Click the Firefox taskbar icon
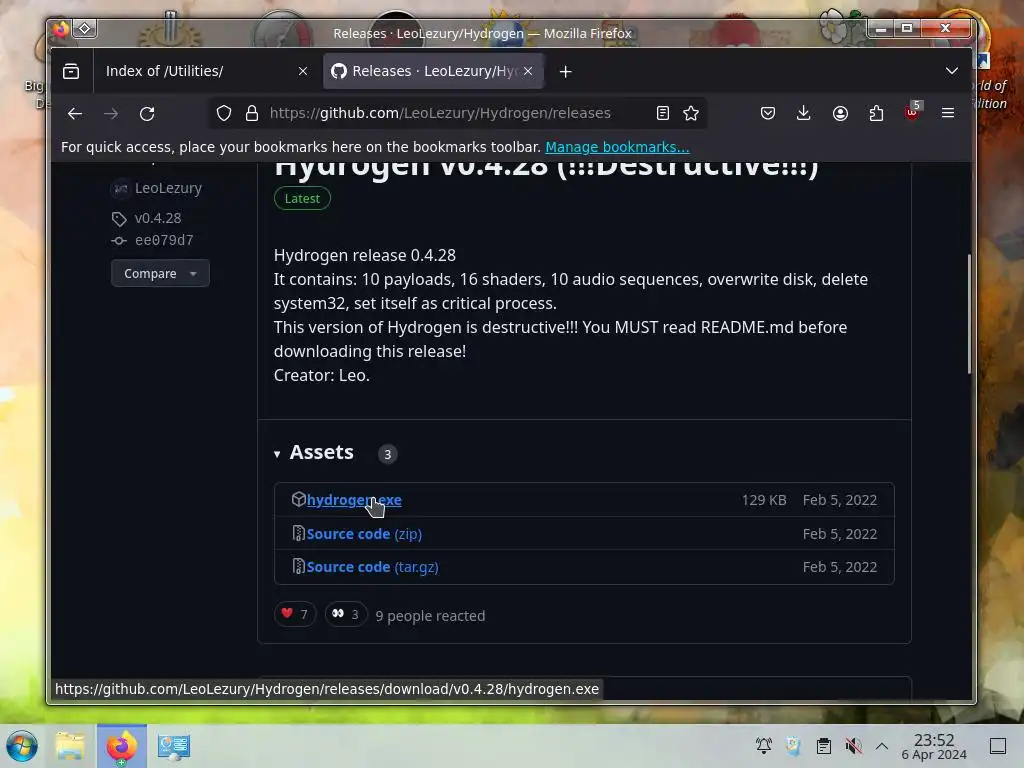The image size is (1024, 768). click(121, 746)
